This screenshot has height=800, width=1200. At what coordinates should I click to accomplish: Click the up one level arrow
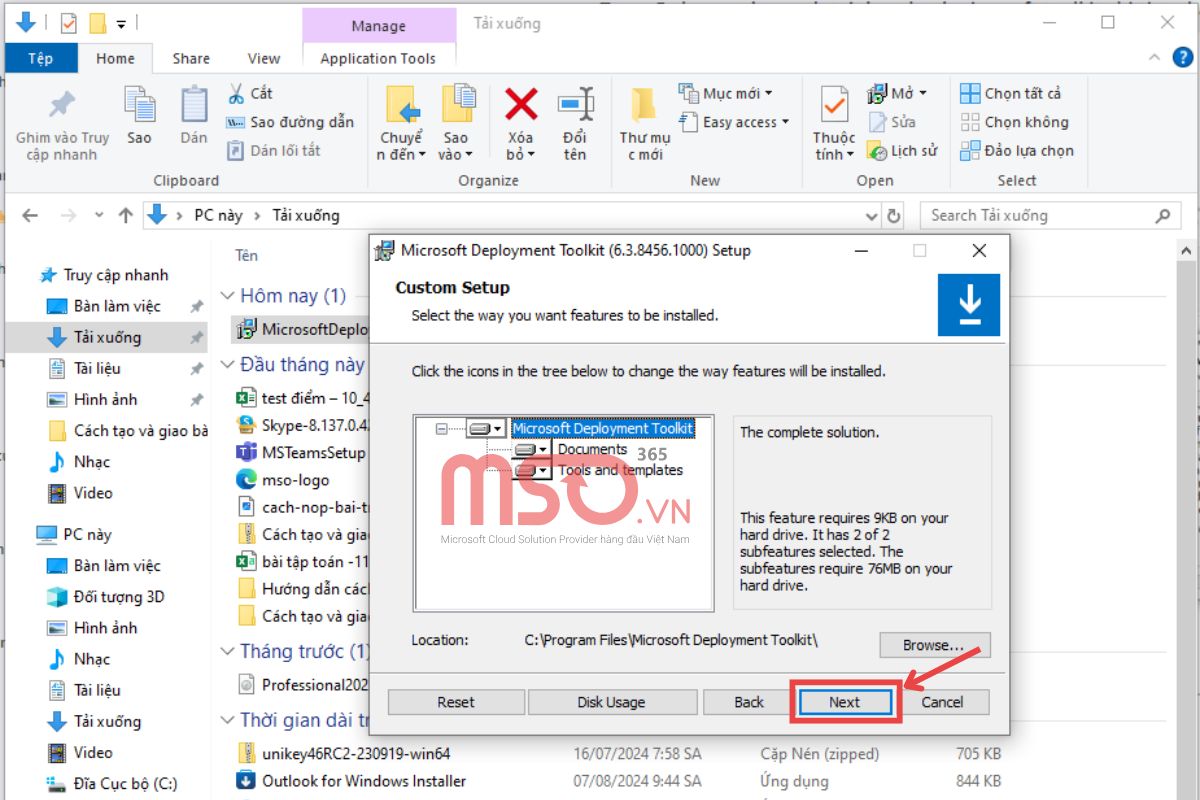point(125,215)
